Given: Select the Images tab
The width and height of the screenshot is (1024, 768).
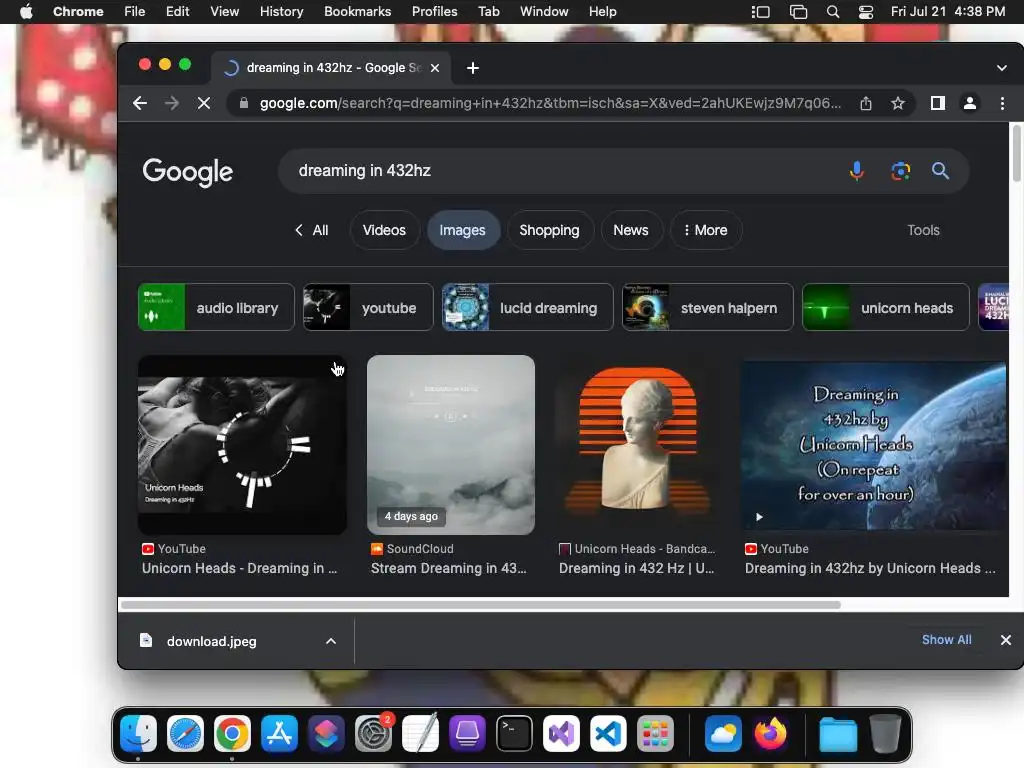Looking at the screenshot, I should coord(462,230).
